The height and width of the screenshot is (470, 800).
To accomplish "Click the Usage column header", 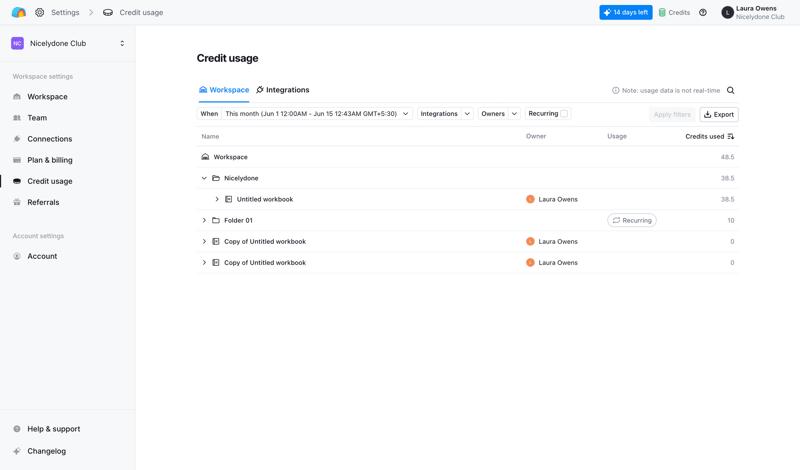I will [x=617, y=136].
